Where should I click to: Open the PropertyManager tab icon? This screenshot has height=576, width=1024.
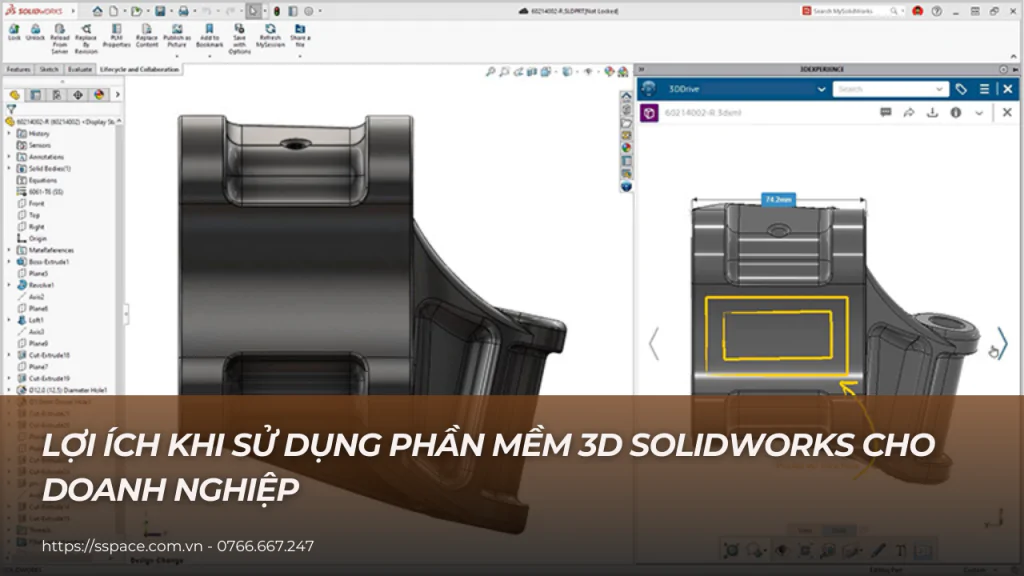pos(35,95)
